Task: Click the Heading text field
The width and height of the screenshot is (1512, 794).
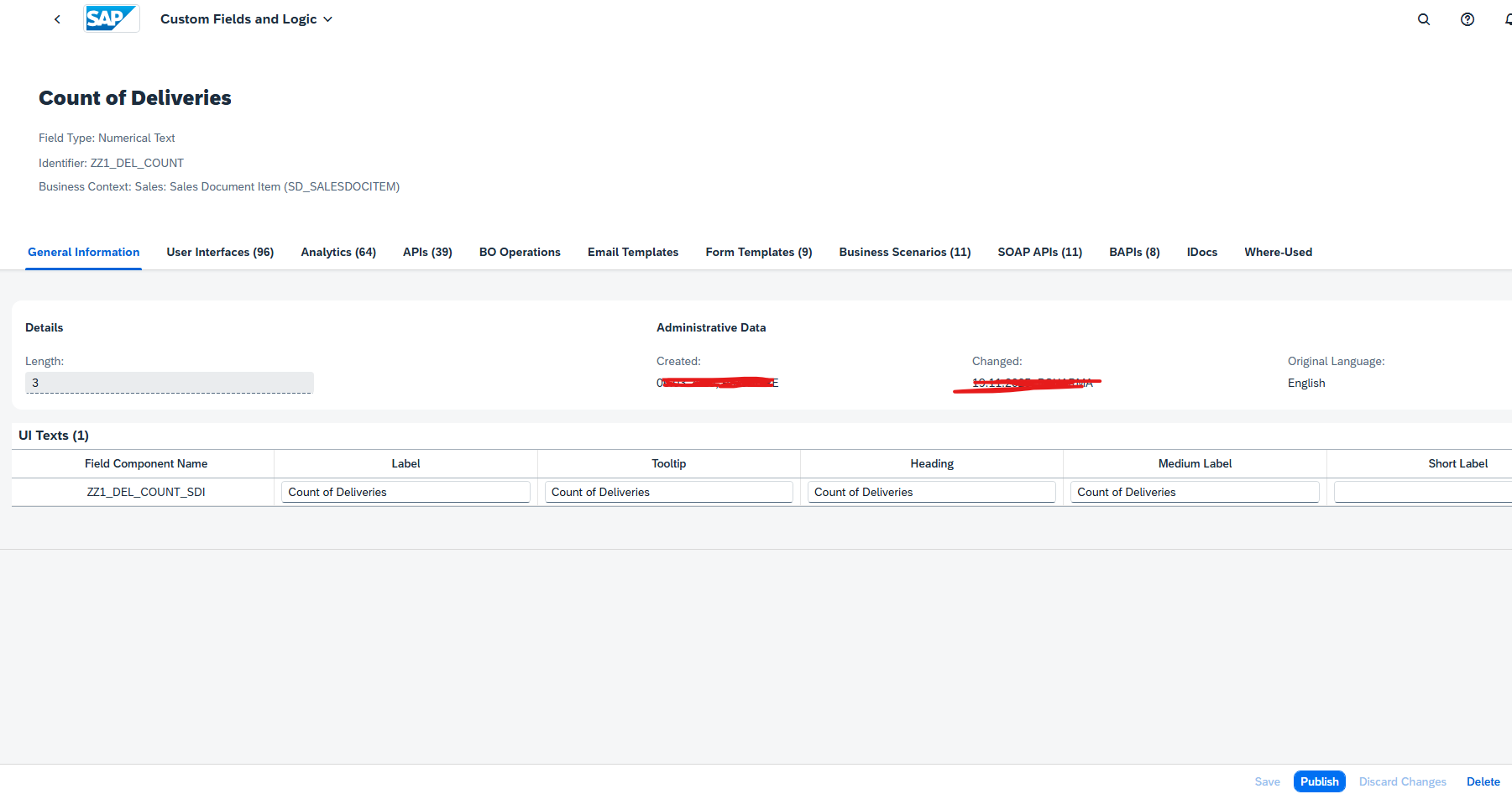Action: point(931,492)
